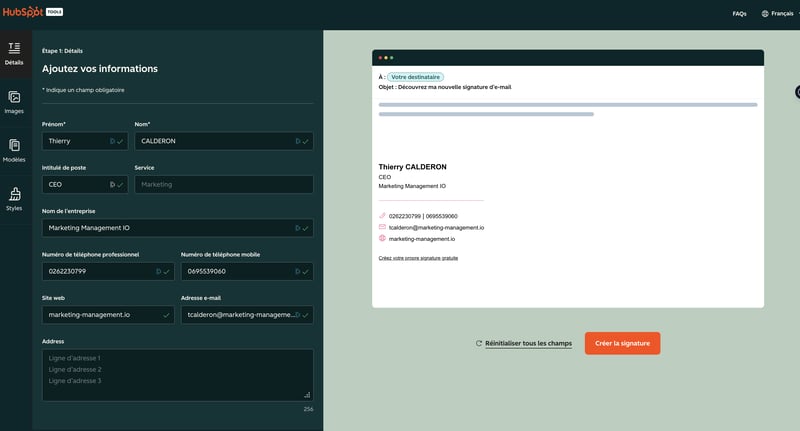Edit the Adresse e-mail field

click(247, 315)
